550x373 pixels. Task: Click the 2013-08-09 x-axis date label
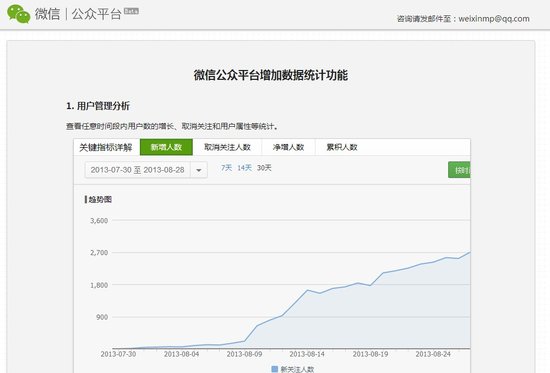[x=244, y=354]
